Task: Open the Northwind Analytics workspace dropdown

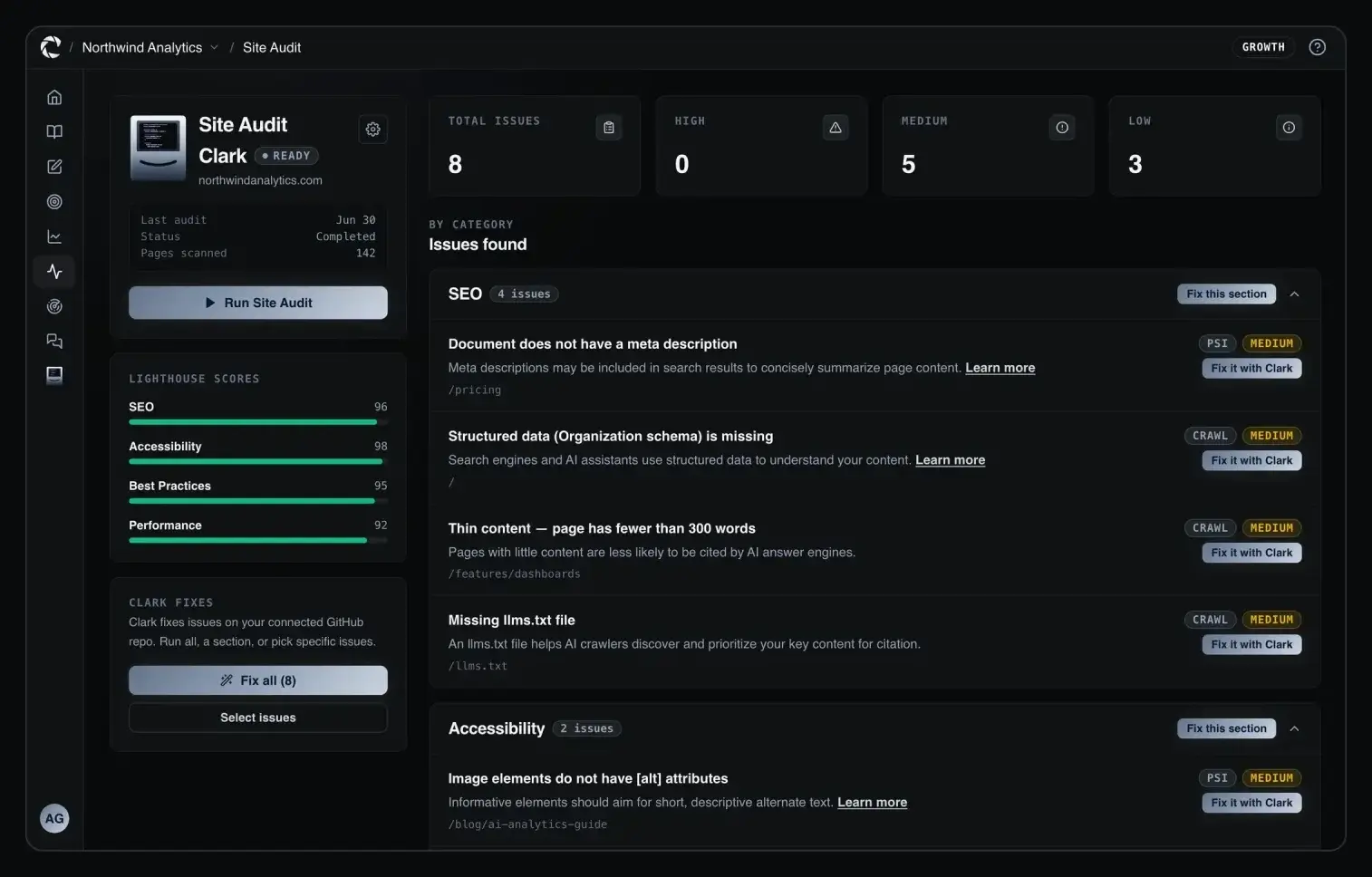Action: click(x=150, y=47)
